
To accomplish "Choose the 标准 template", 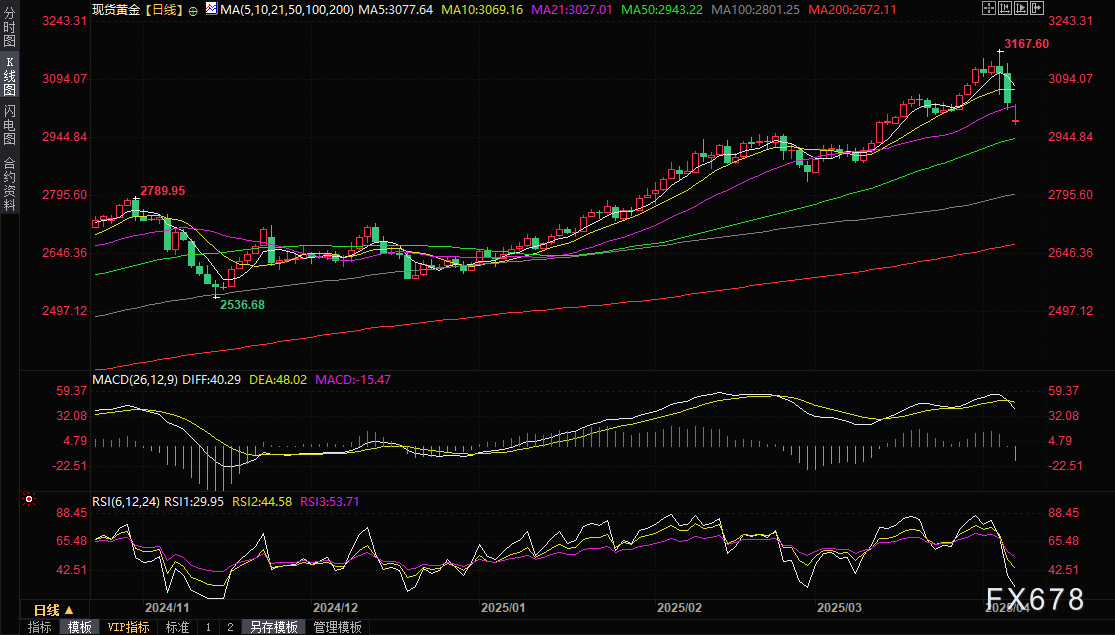I will coord(177,626).
